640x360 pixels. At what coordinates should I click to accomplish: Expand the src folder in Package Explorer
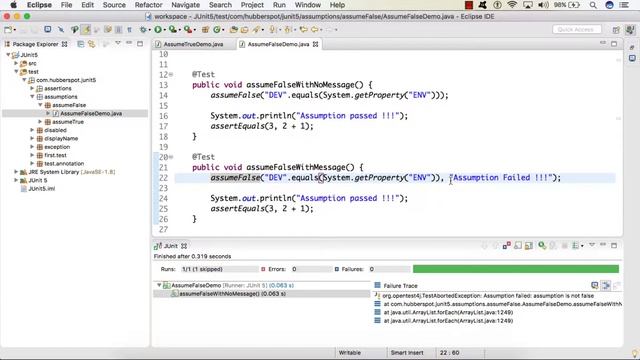16,63
